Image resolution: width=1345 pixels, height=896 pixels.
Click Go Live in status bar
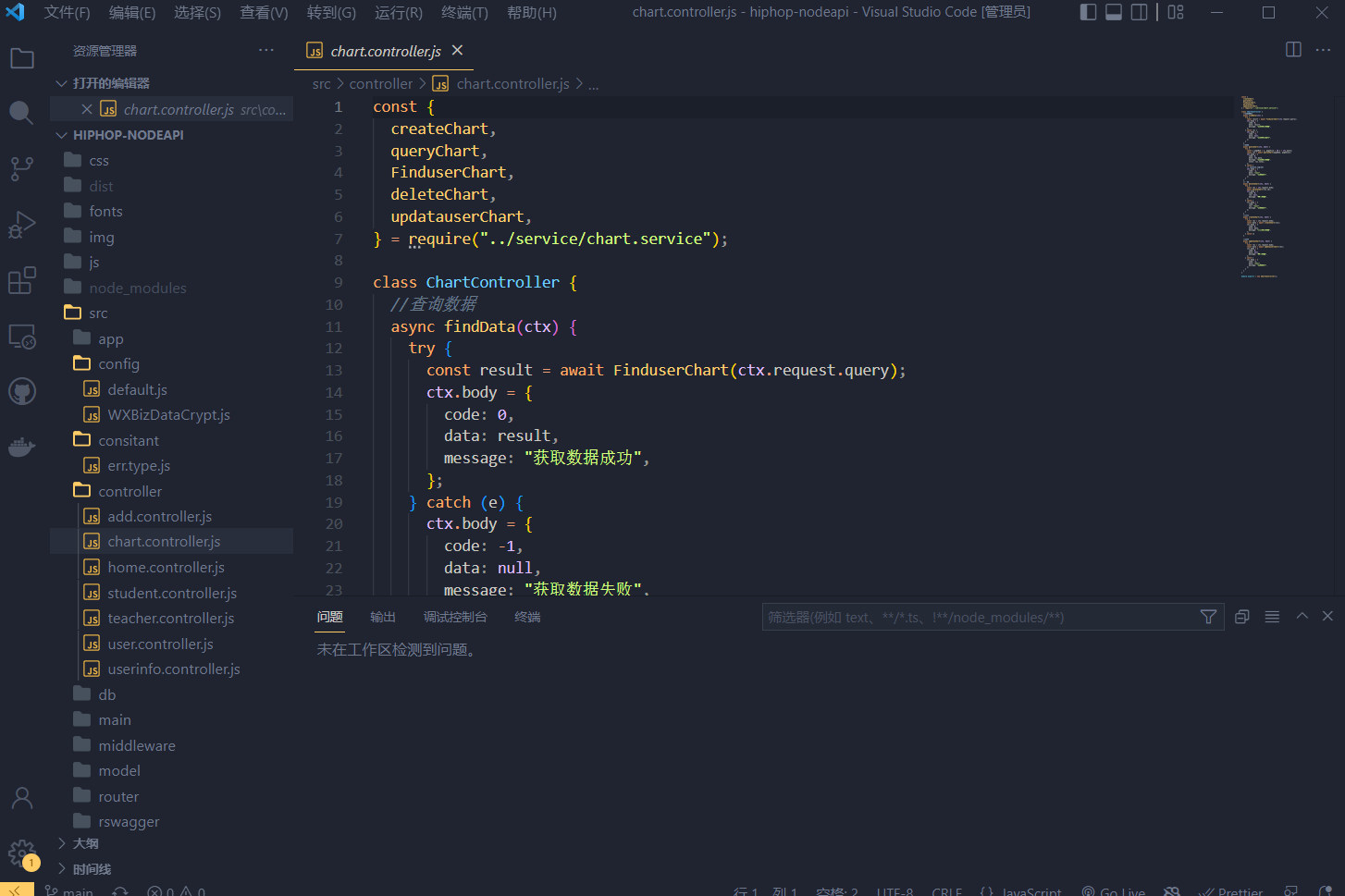[1114, 891]
